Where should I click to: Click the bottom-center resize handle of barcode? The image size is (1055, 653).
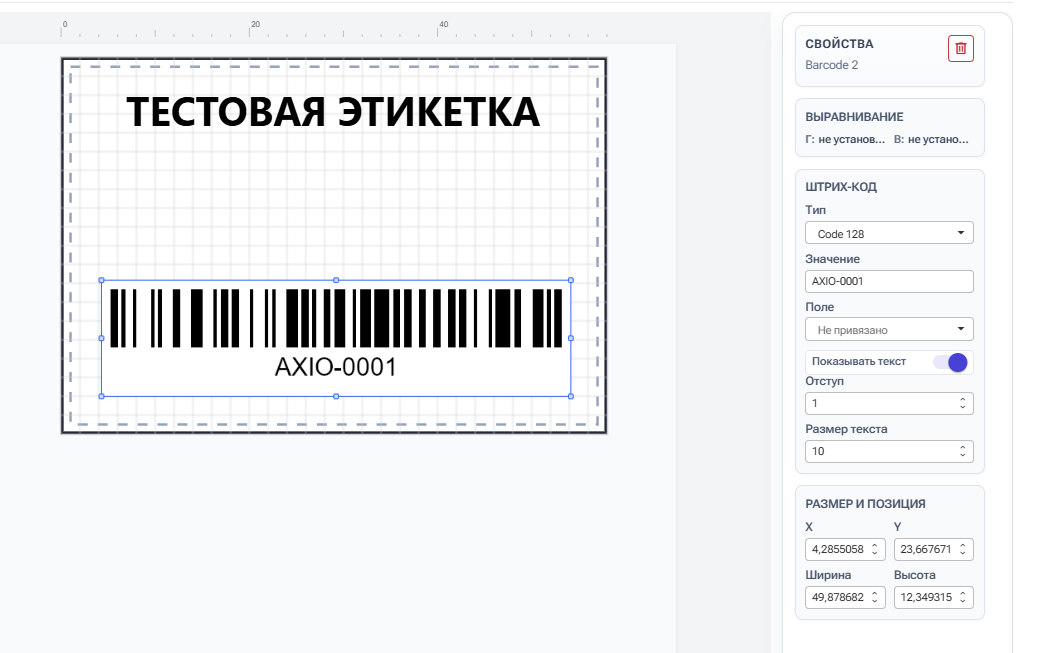[x=336, y=396]
